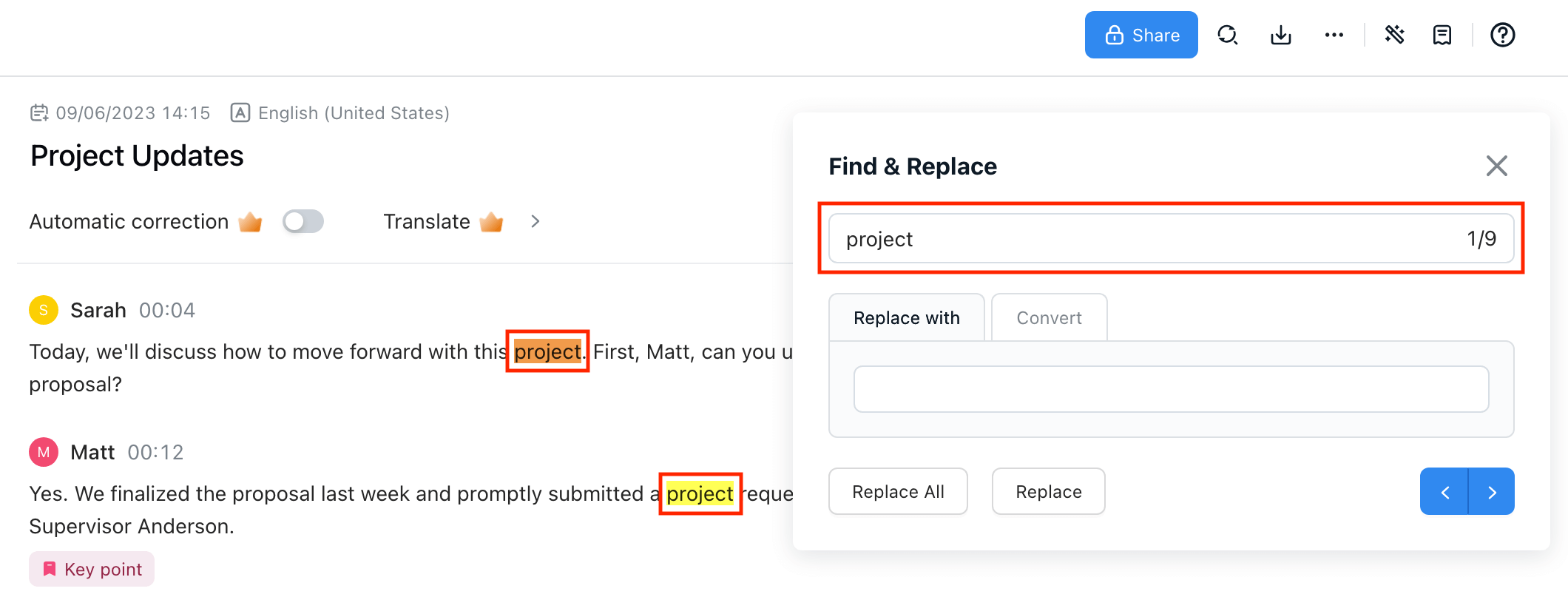Click the Share button
1568x614 pixels.
coord(1140,35)
